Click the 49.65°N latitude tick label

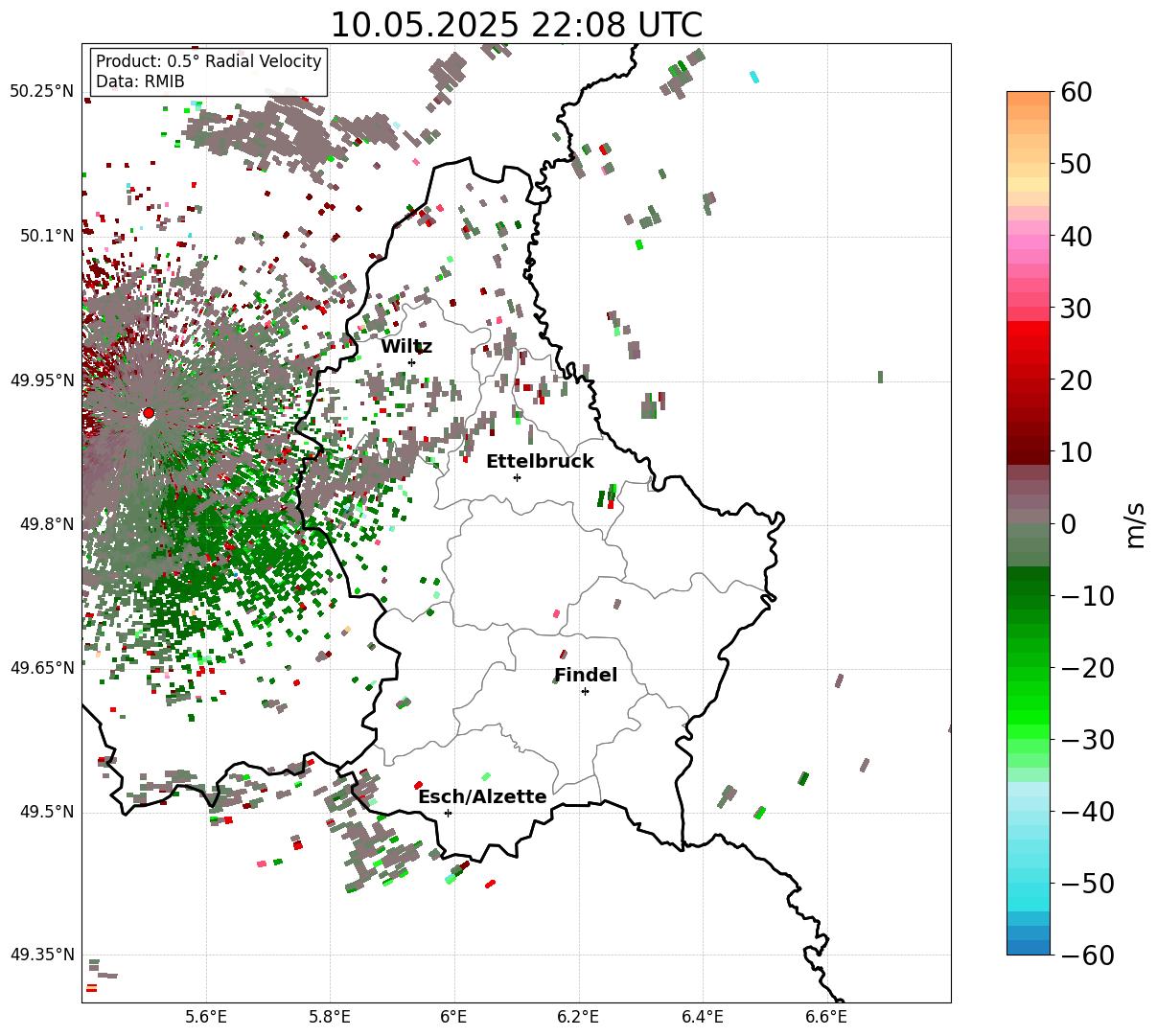(x=41, y=668)
